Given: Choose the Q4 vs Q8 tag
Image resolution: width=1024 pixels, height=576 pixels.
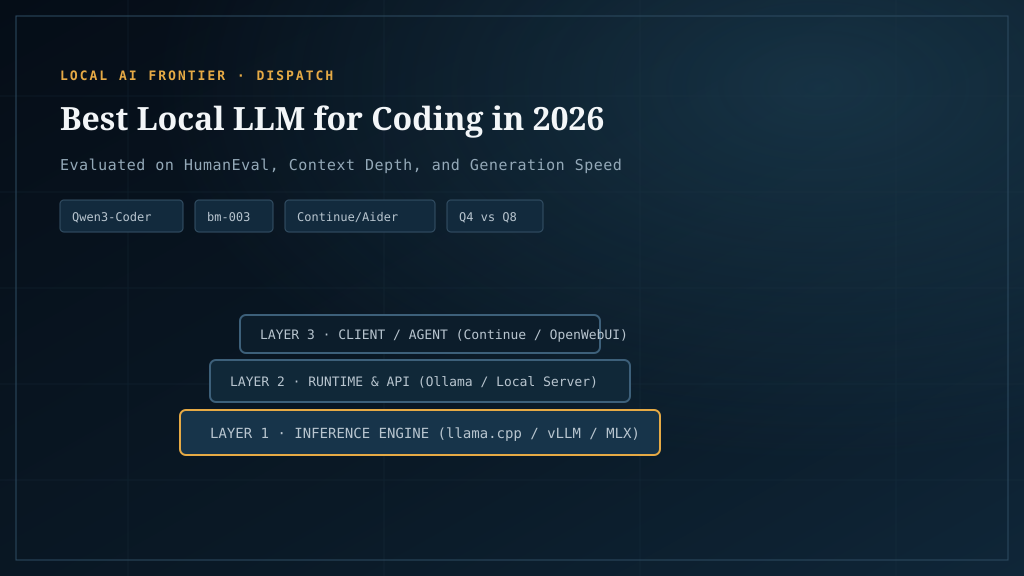Looking at the screenshot, I should [495, 216].
